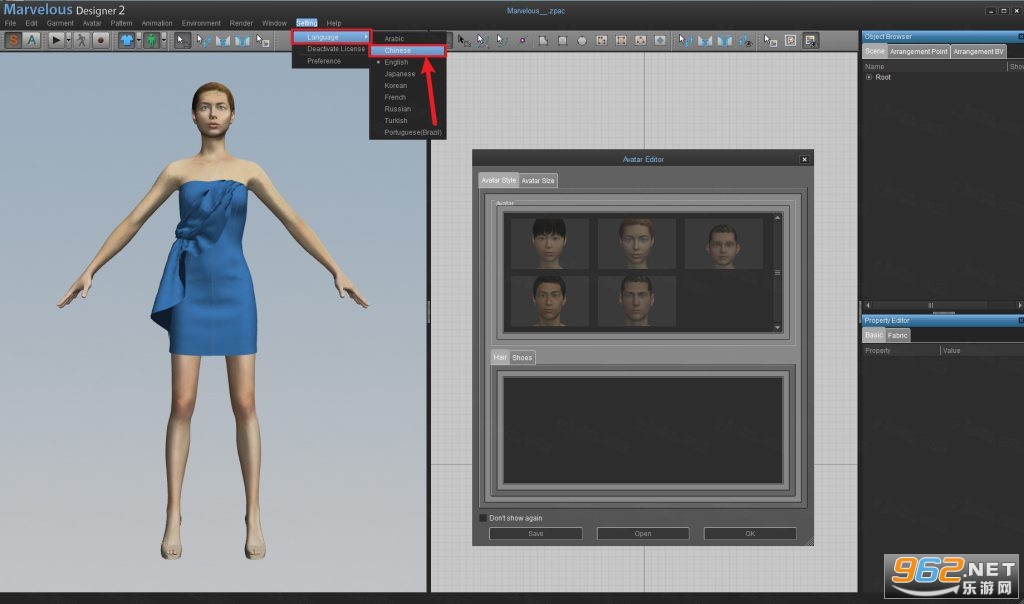Select English in the language list
This screenshot has height=604, width=1024.
[396, 62]
